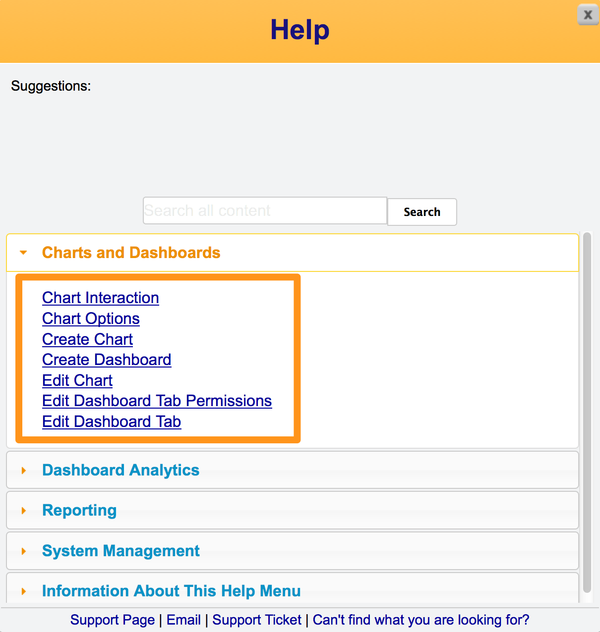This screenshot has height=632, width=600.
Task: Expand the System Management section
Action: (121, 551)
